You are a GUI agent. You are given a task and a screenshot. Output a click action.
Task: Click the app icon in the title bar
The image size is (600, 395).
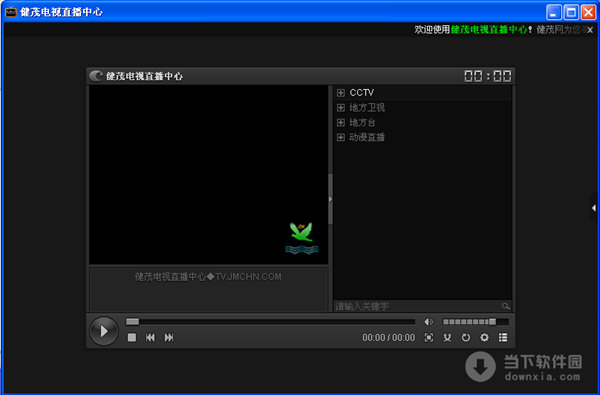[x=11, y=12]
